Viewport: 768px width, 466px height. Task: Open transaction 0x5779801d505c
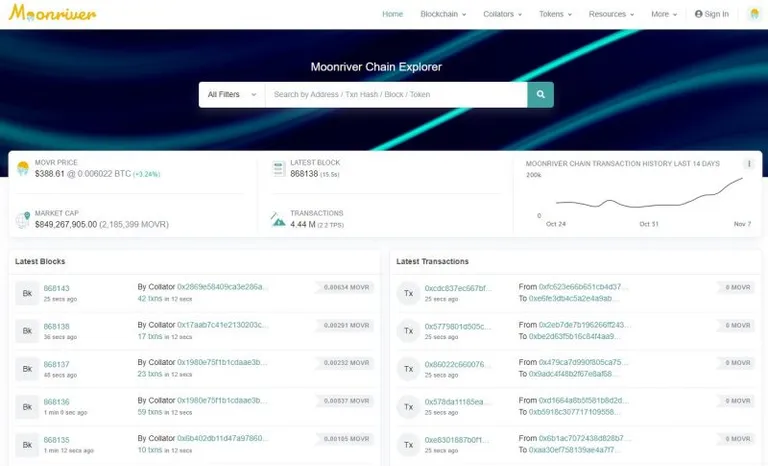click(457, 326)
